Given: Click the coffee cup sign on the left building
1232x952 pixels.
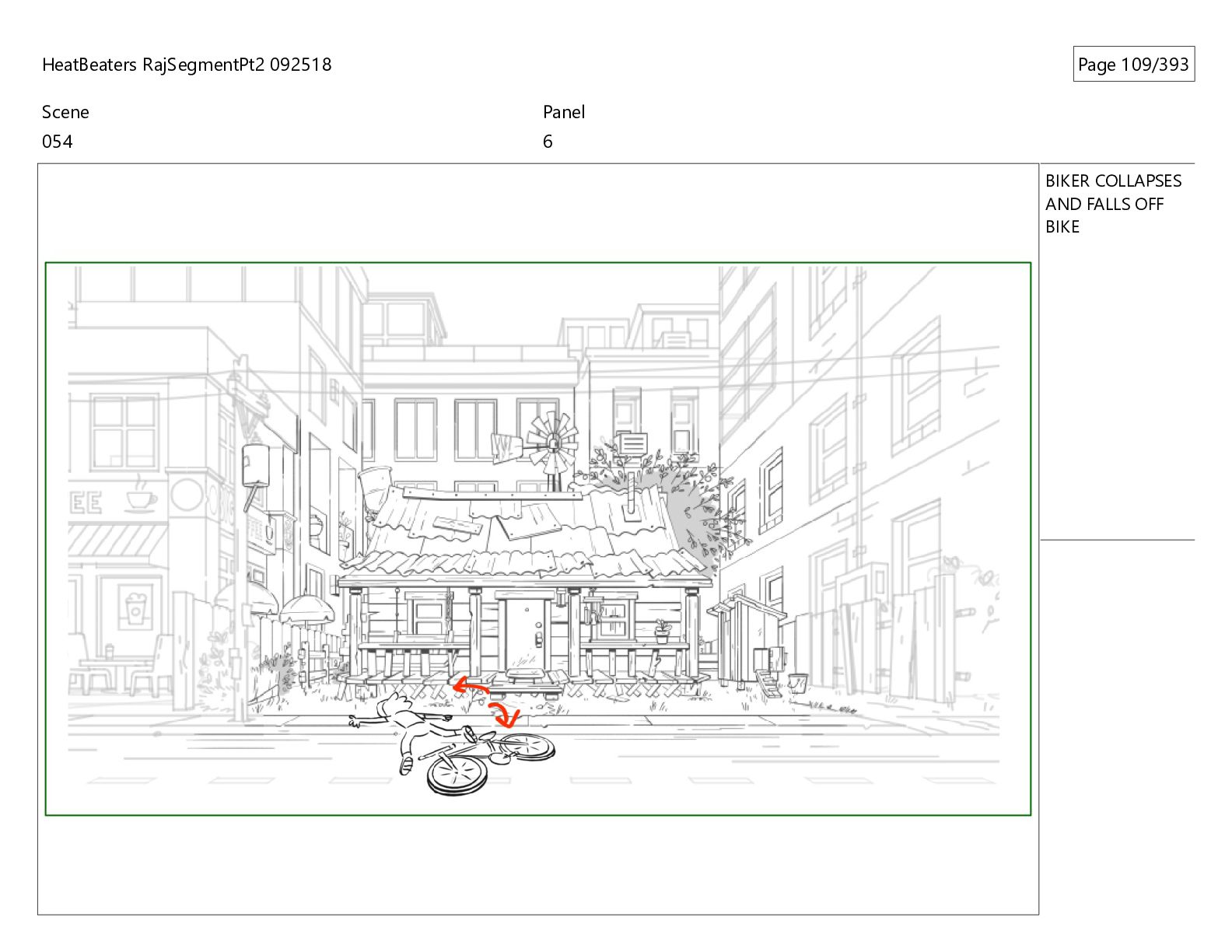Looking at the screenshot, I should coord(140,495).
